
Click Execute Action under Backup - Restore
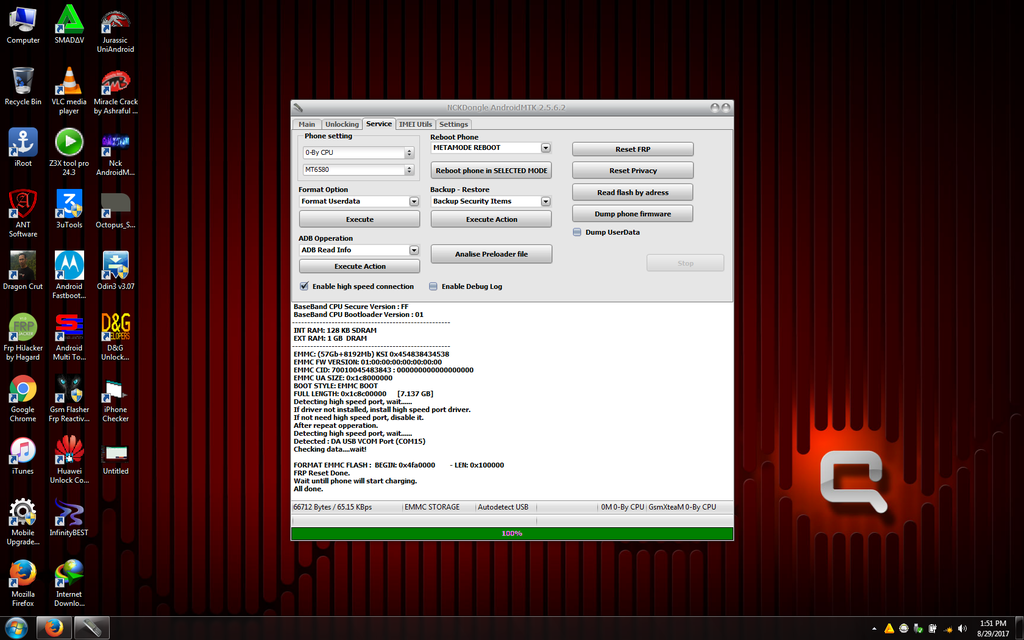click(491, 219)
